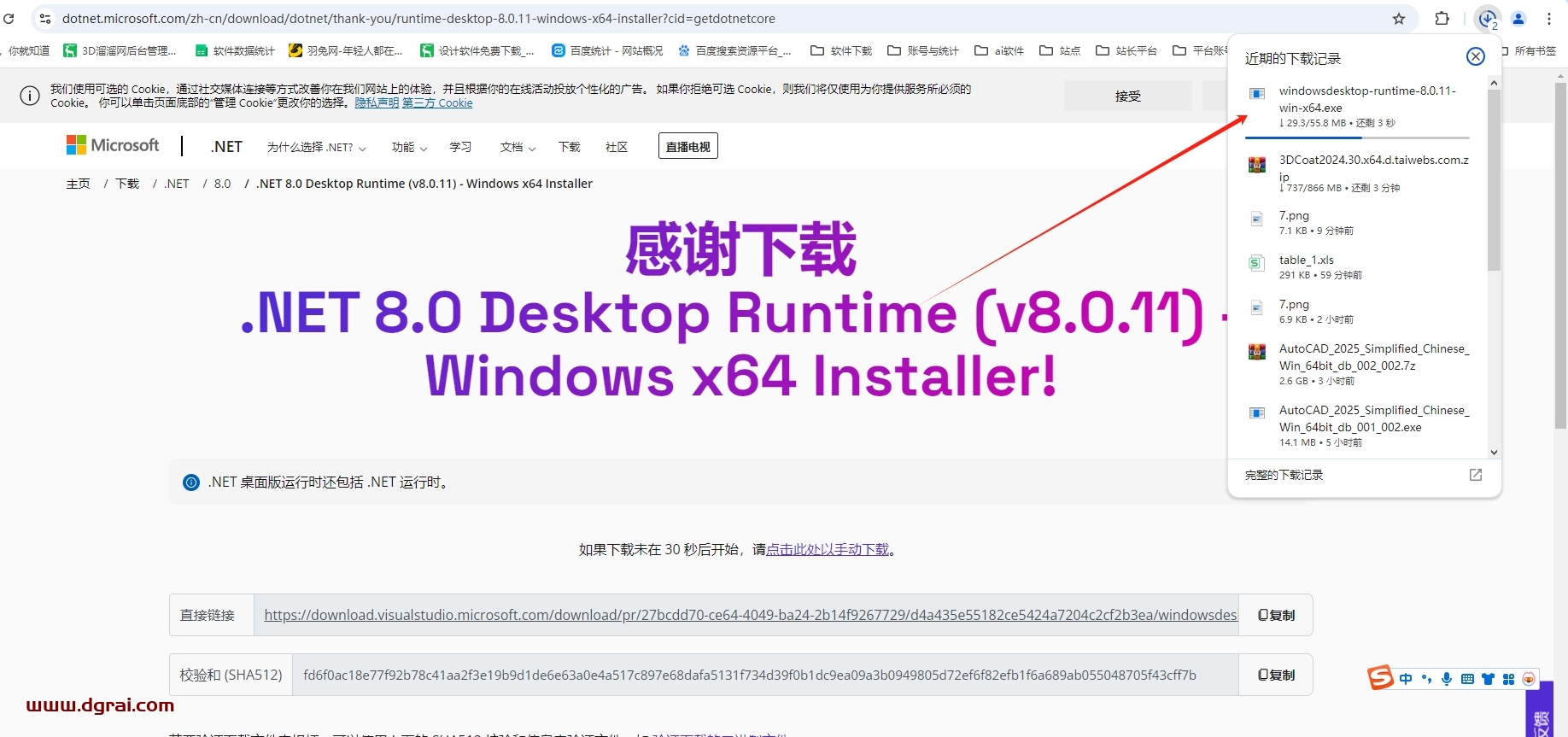This screenshot has width=1568, height=737.
Task: Close the recent downloads popup
Action: [1476, 56]
